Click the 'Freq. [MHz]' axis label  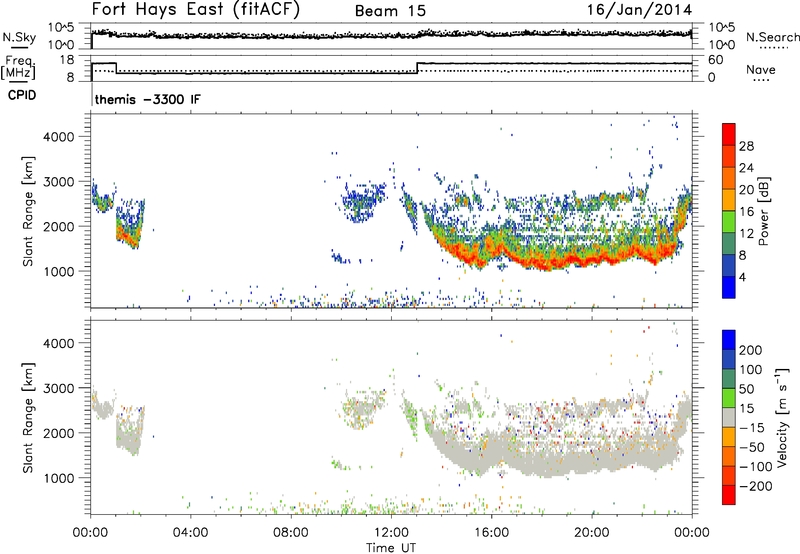coord(19,67)
